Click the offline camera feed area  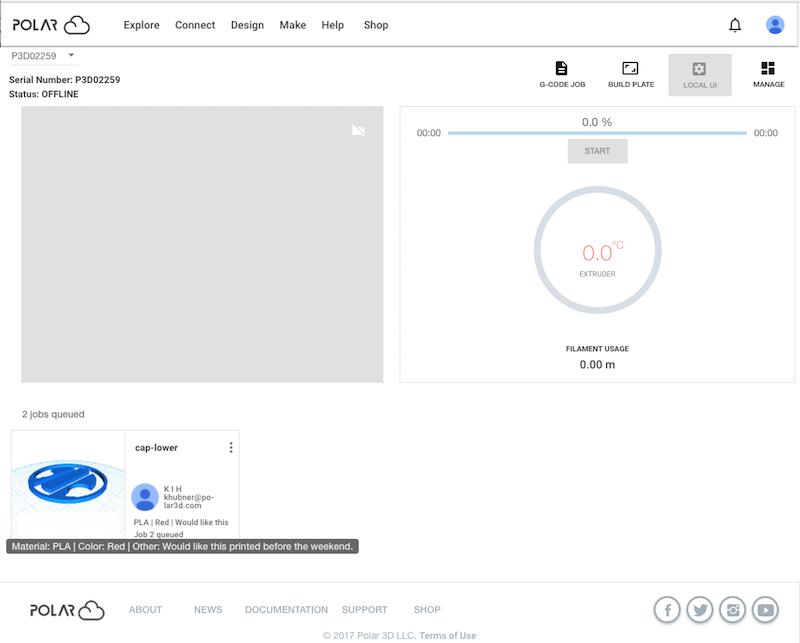coord(202,244)
